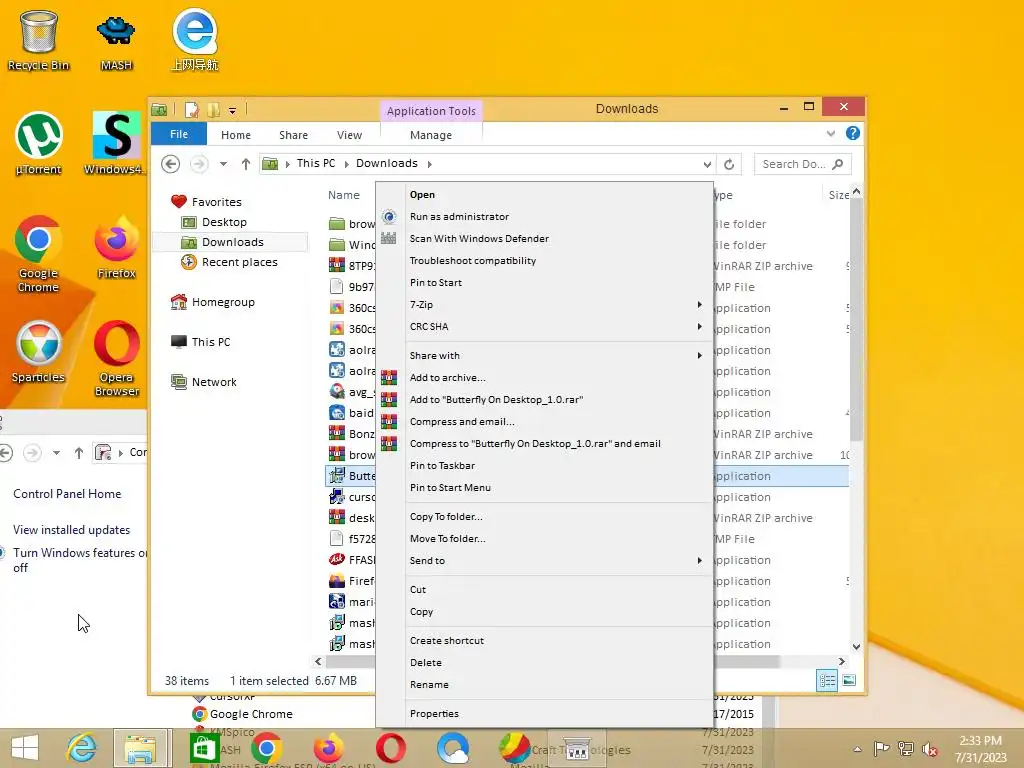Switch to details view layout icon
Image resolution: width=1024 pixels, height=768 pixels.
click(x=827, y=680)
